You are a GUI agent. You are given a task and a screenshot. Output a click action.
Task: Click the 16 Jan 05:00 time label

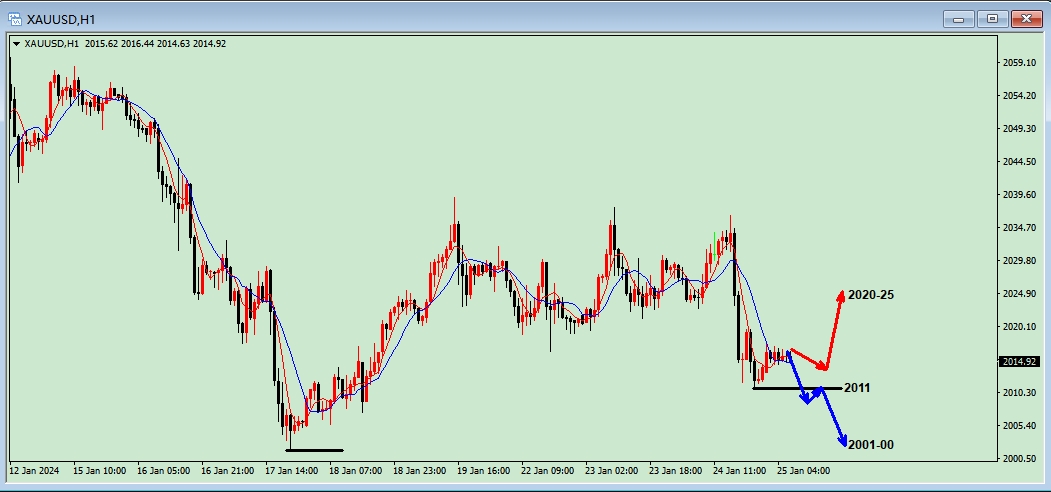click(163, 471)
